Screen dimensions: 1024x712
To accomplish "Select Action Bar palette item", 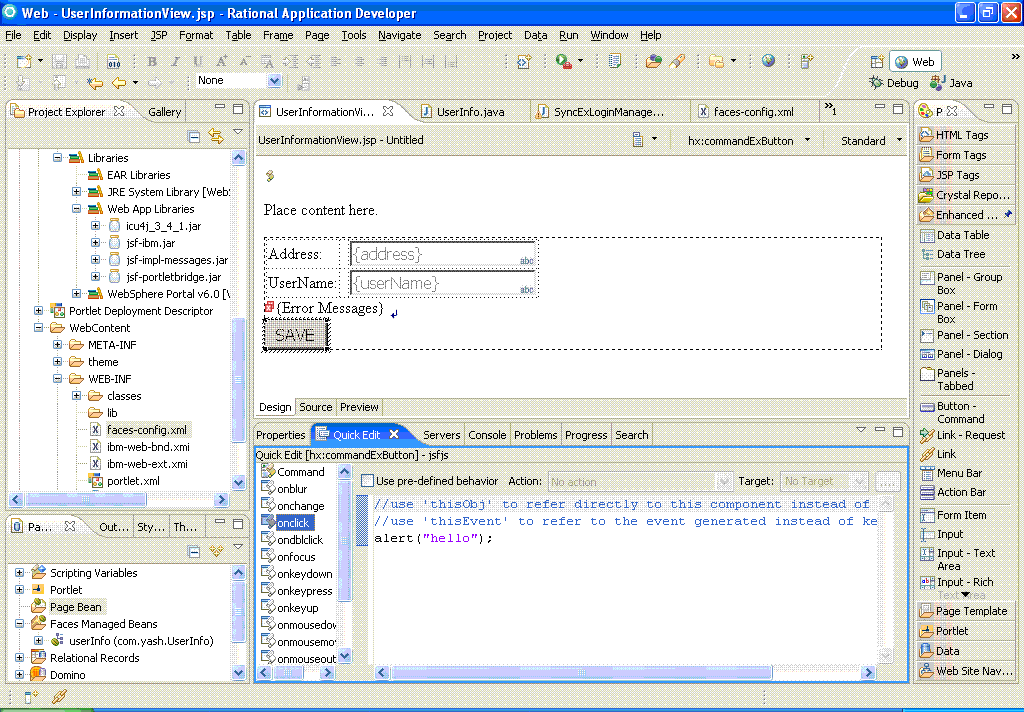I will pos(953,492).
